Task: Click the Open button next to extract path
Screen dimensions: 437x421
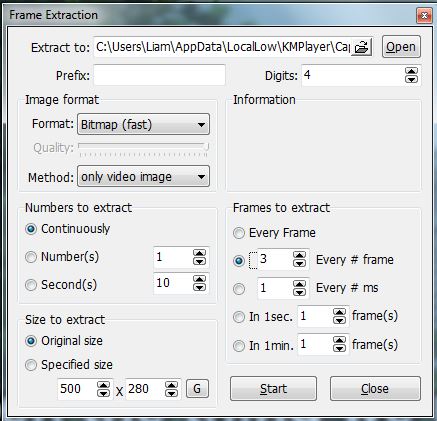Action: tap(401, 47)
